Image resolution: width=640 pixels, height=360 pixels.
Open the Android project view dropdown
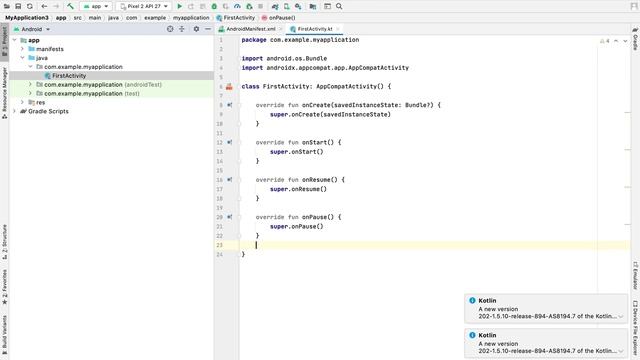click(x=32, y=29)
